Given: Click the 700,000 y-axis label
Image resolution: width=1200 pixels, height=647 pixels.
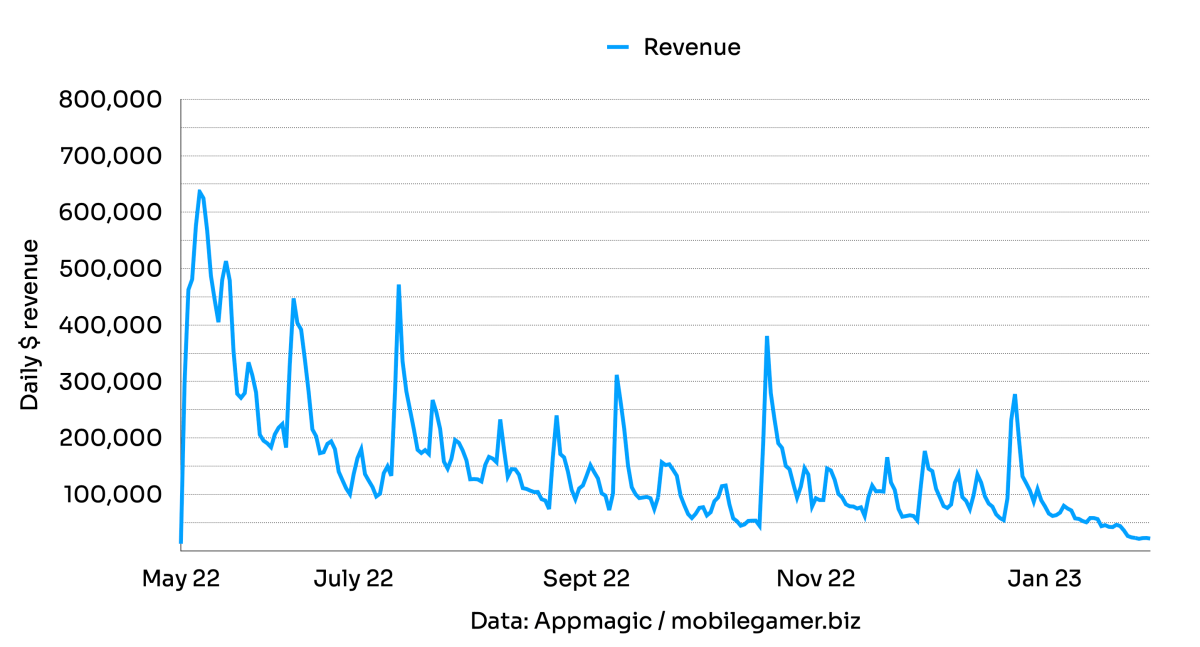Looking at the screenshot, I should (x=112, y=156).
